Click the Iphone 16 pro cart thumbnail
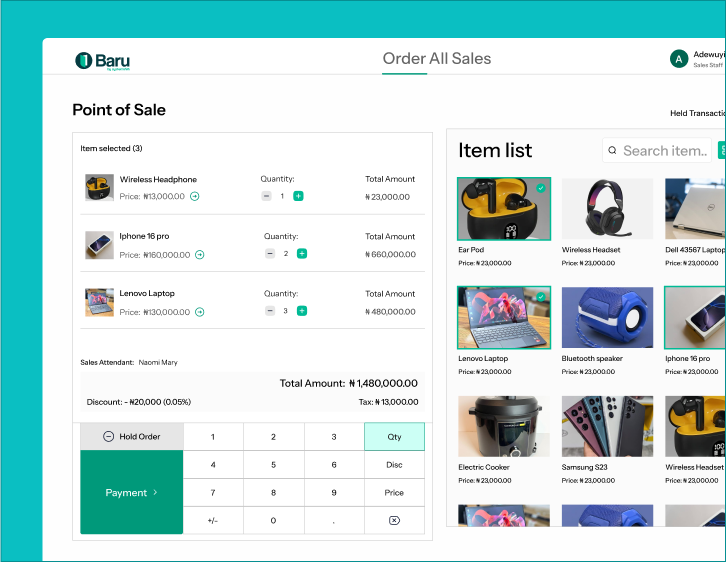The image size is (726, 562). coord(99,245)
